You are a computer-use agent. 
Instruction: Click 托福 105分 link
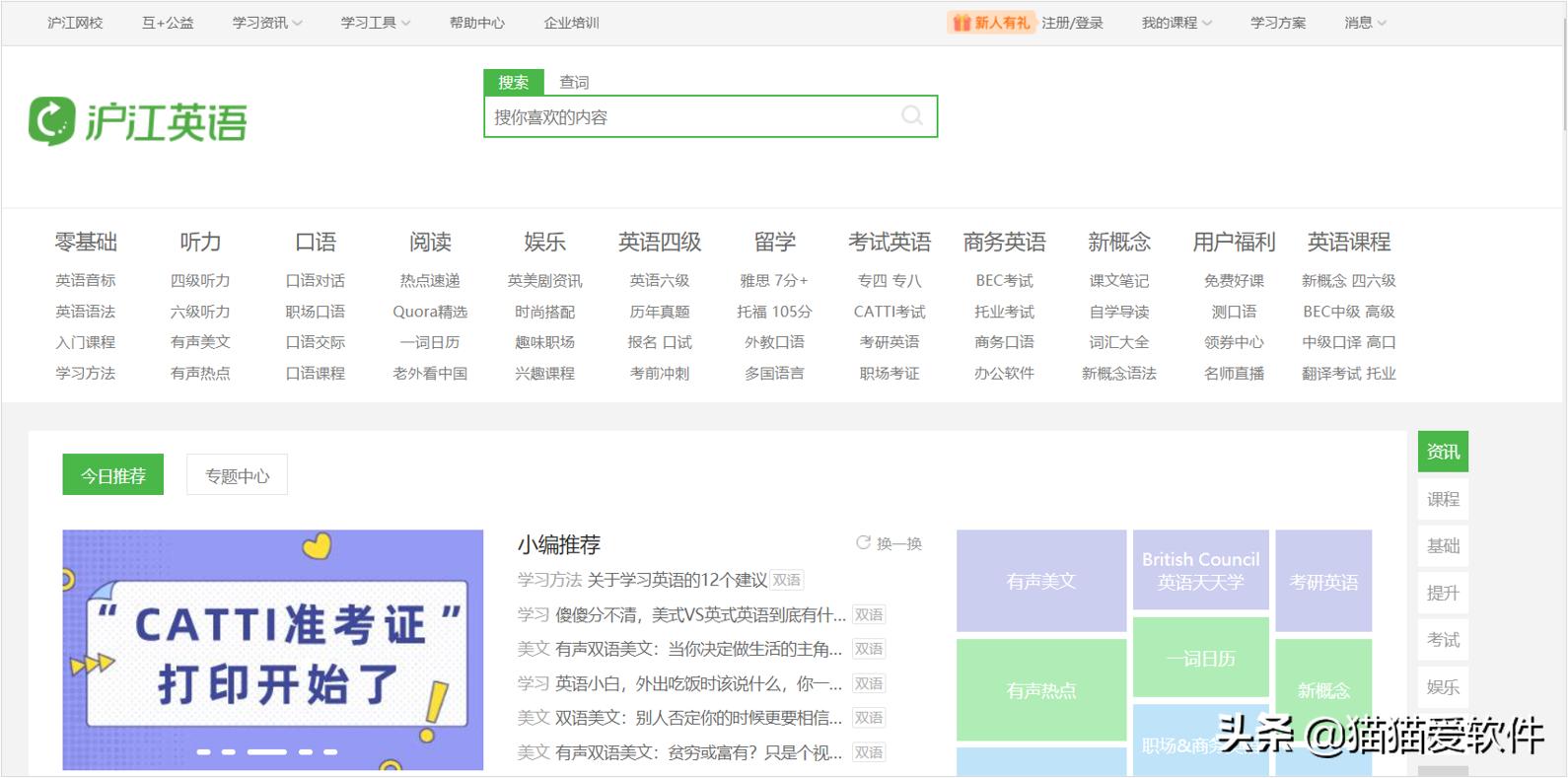pyautogui.click(x=774, y=312)
